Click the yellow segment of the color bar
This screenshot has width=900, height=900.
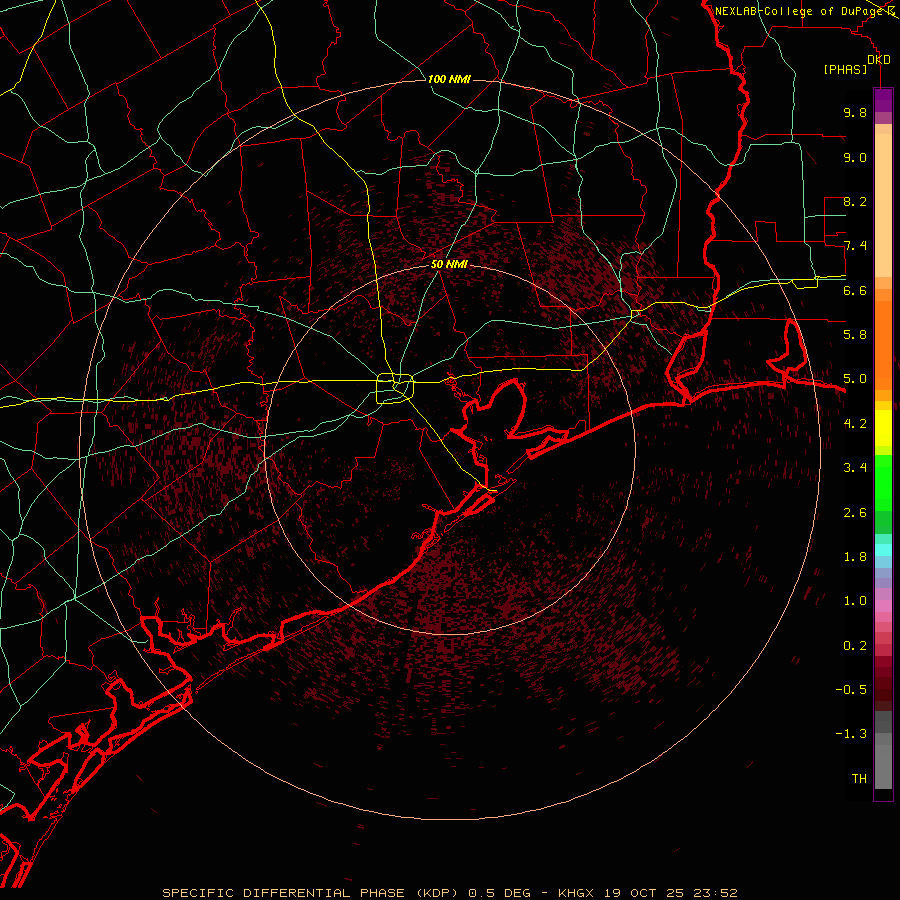click(883, 428)
